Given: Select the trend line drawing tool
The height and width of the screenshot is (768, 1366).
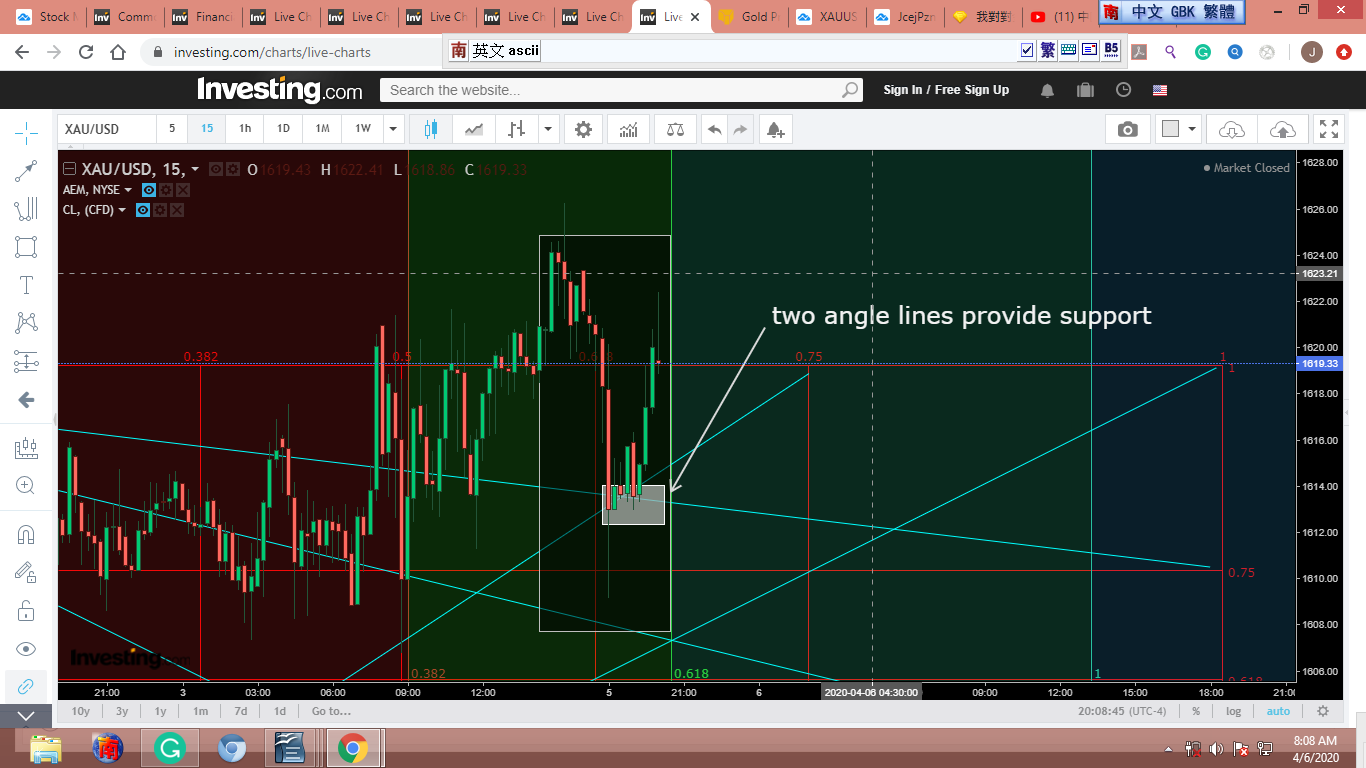Looking at the screenshot, I should [x=26, y=170].
